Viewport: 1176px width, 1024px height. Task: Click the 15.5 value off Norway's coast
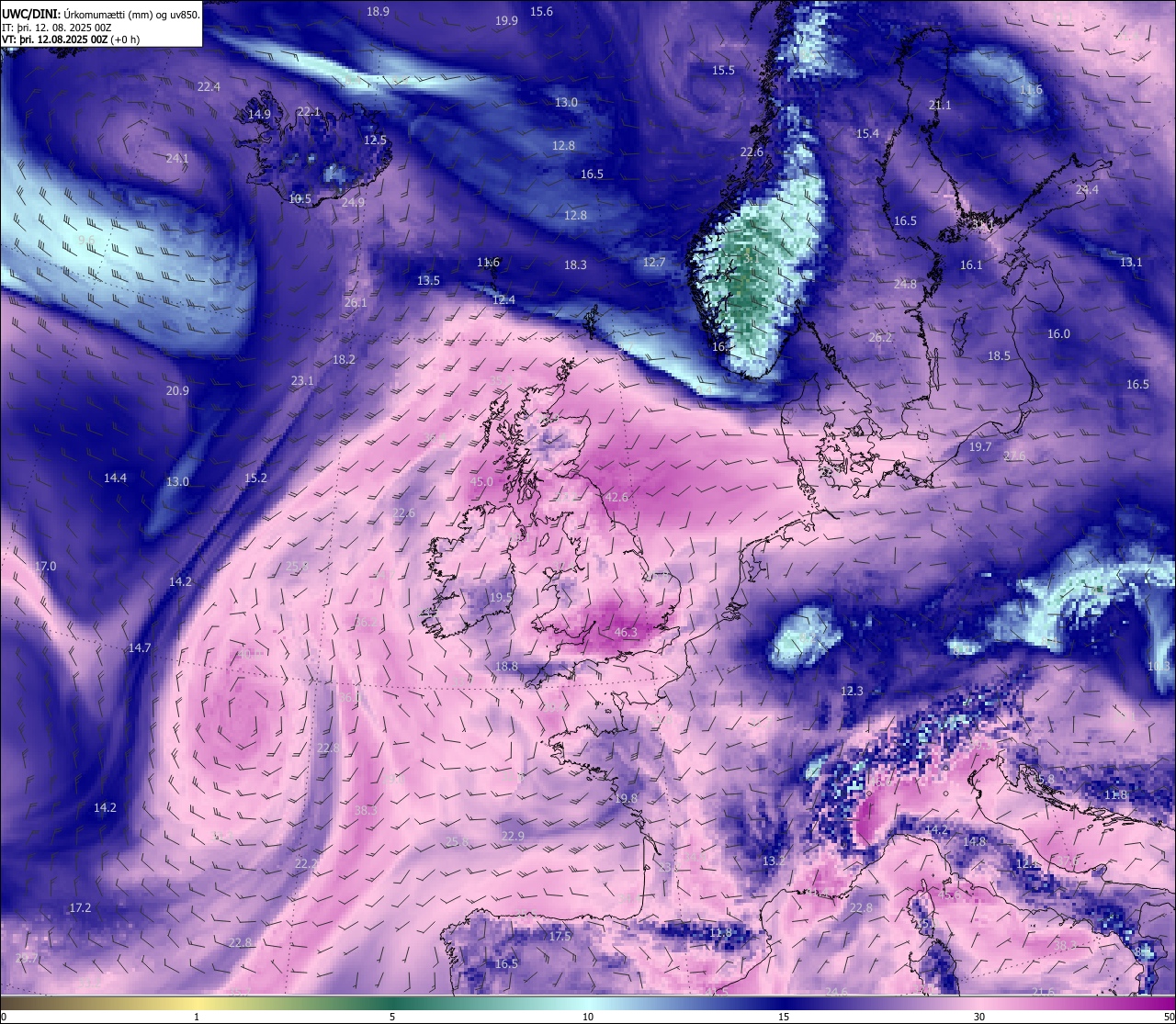point(723,70)
